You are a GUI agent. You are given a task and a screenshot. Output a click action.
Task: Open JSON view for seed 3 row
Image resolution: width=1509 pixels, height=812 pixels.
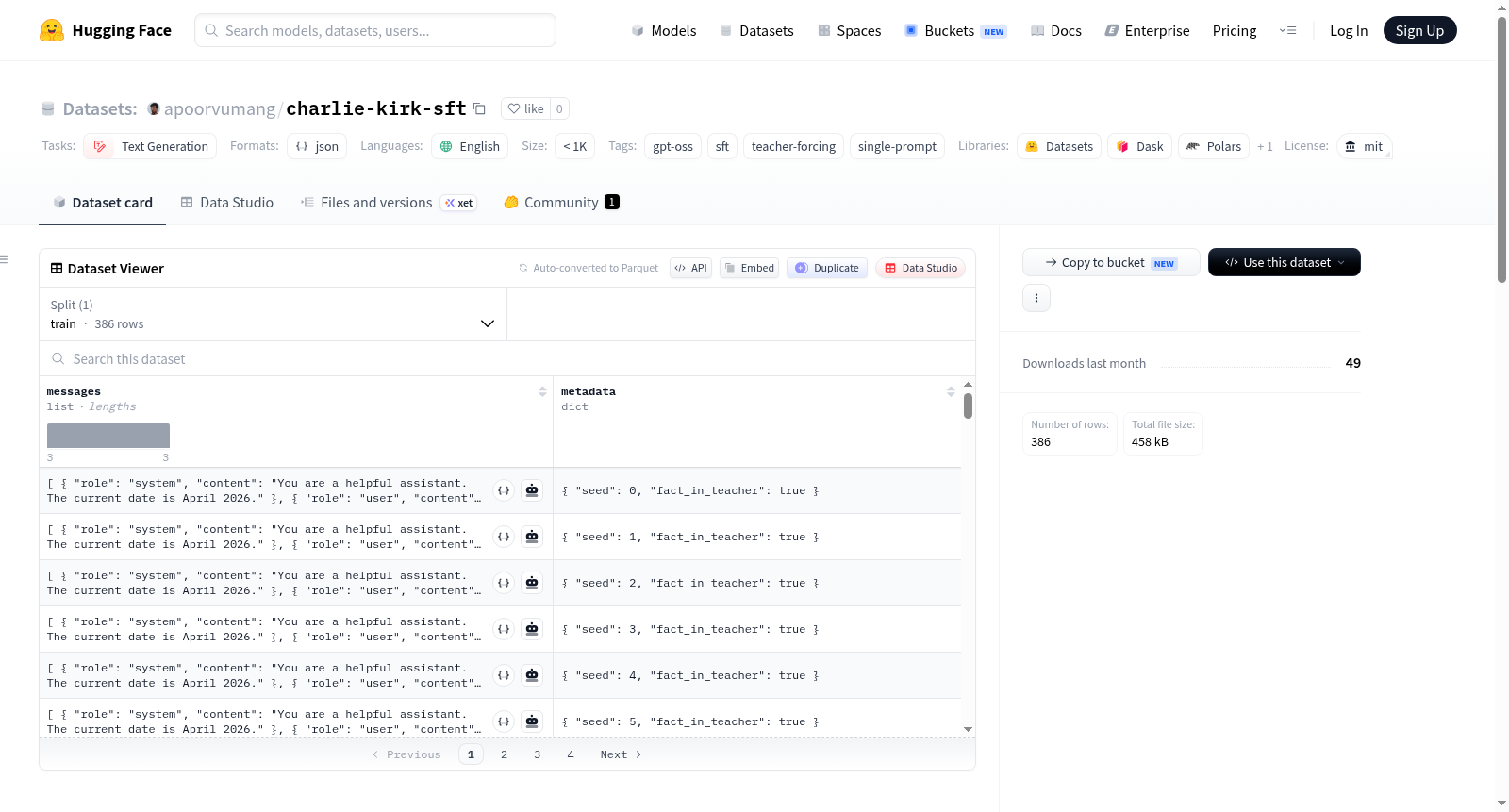(x=504, y=629)
